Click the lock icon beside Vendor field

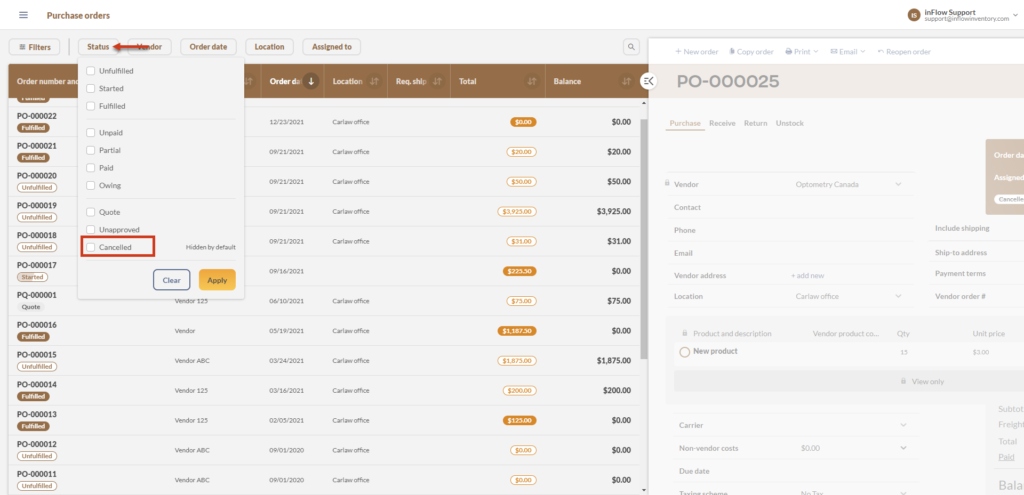pyautogui.click(x=667, y=184)
